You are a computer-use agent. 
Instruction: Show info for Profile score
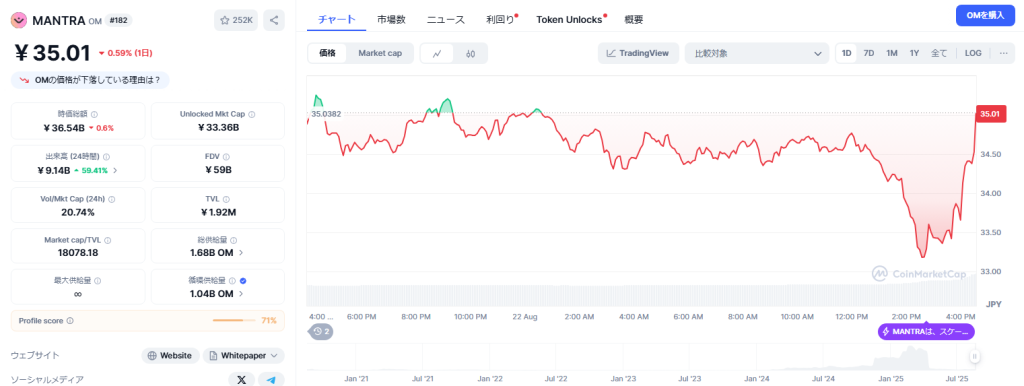point(70,321)
